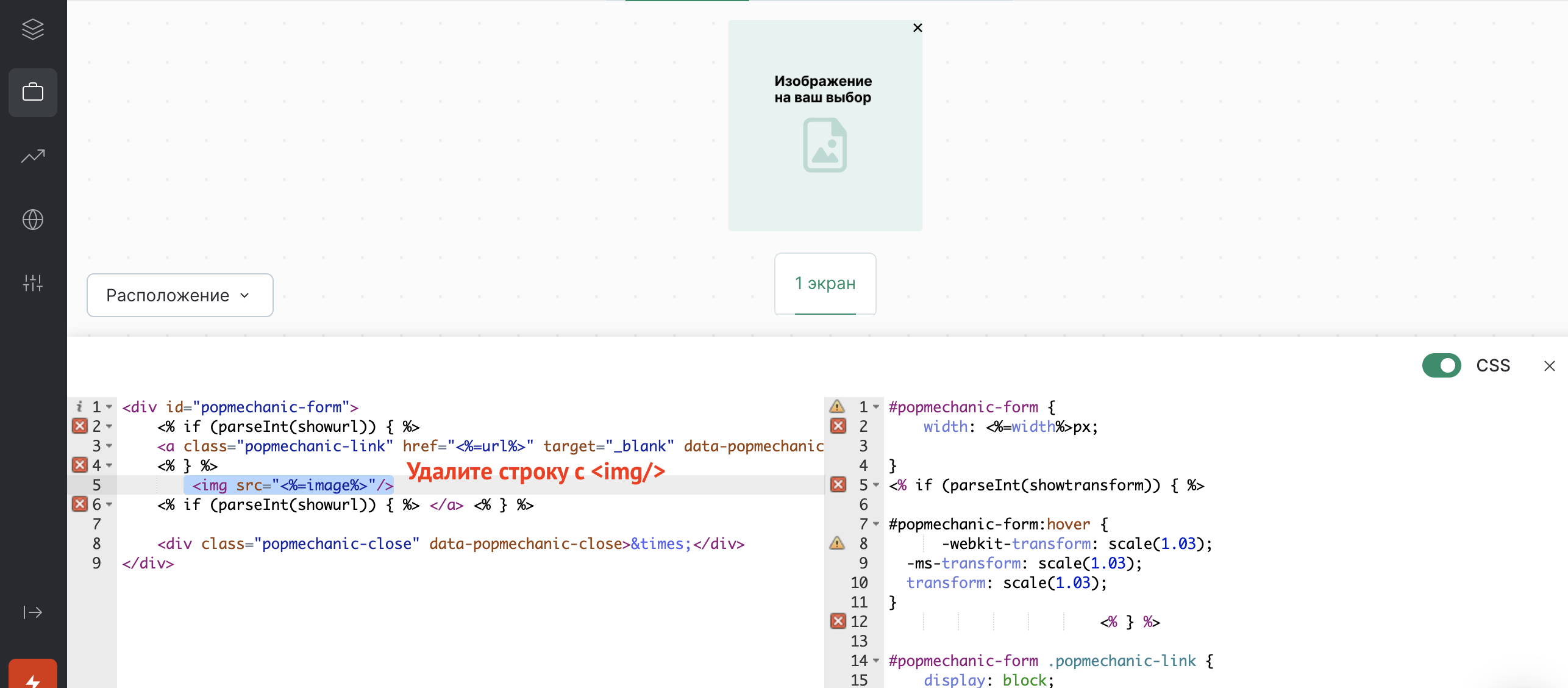Image resolution: width=1568 pixels, height=688 pixels.
Task: Open the sliders settings icon
Action: 33,282
